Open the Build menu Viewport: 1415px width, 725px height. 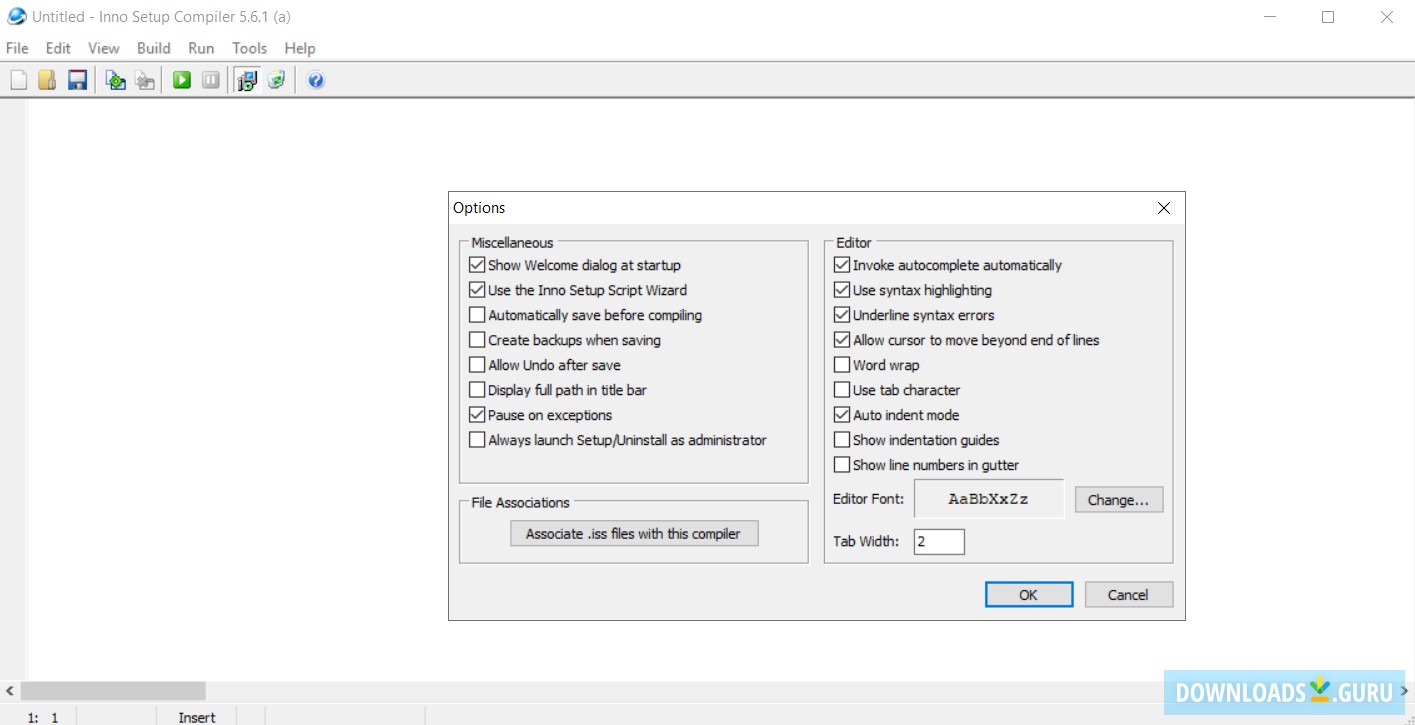(x=154, y=48)
